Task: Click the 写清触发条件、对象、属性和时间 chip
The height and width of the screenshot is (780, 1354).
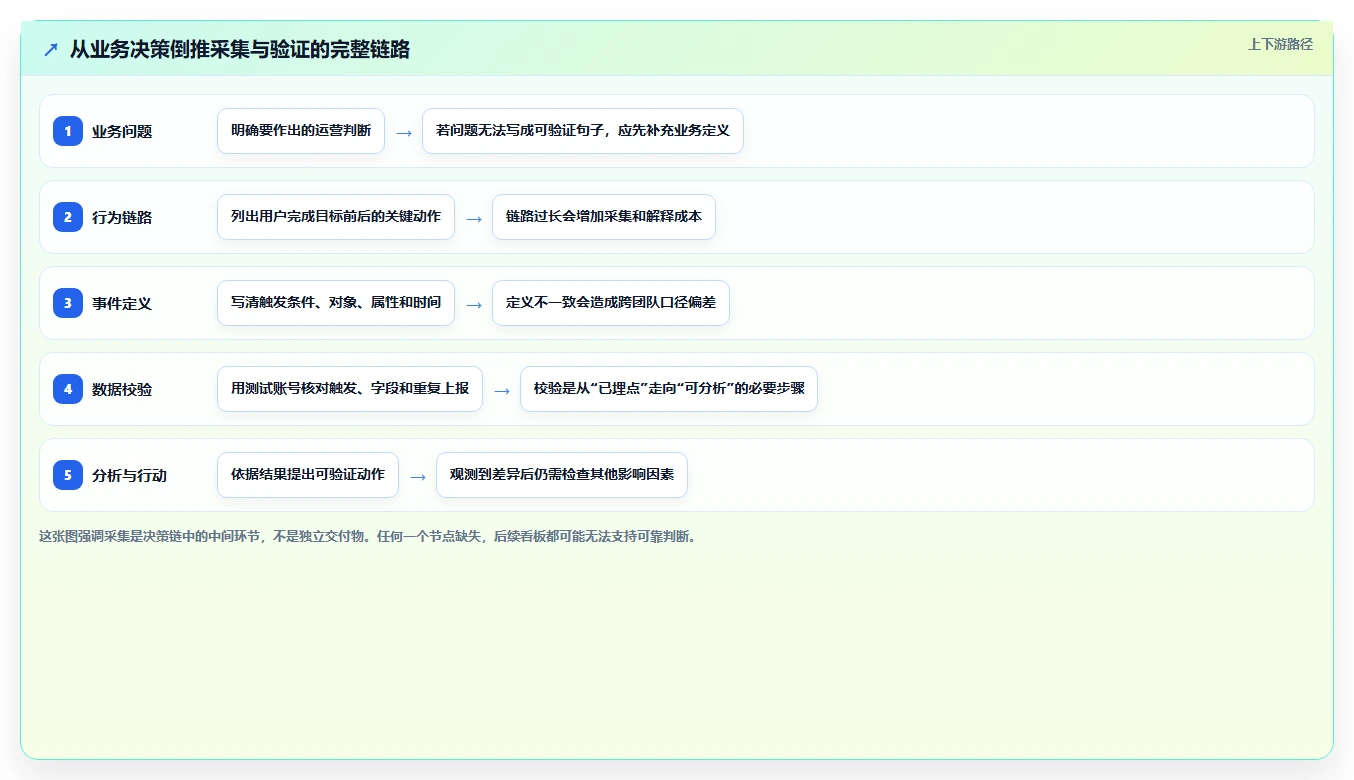Action: click(336, 303)
